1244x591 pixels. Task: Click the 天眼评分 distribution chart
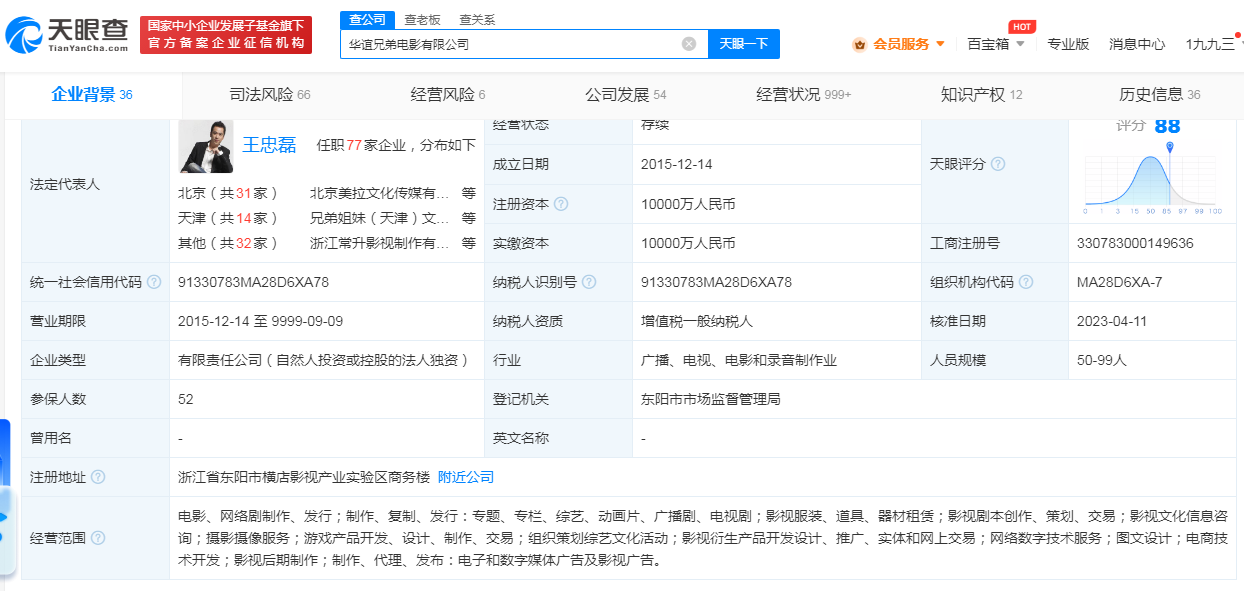click(x=1153, y=180)
